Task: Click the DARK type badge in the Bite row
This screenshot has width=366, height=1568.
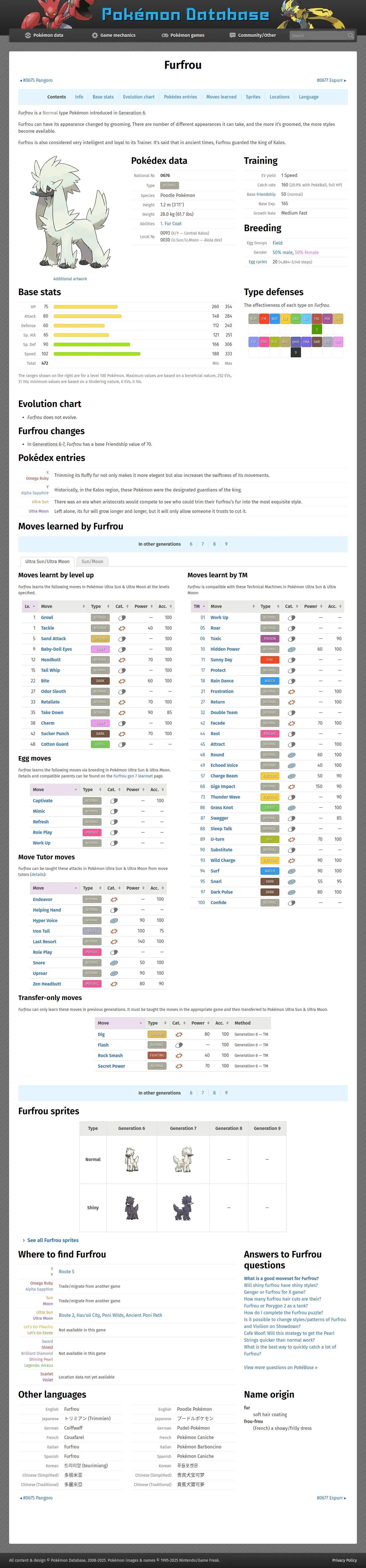Action: 100,681
